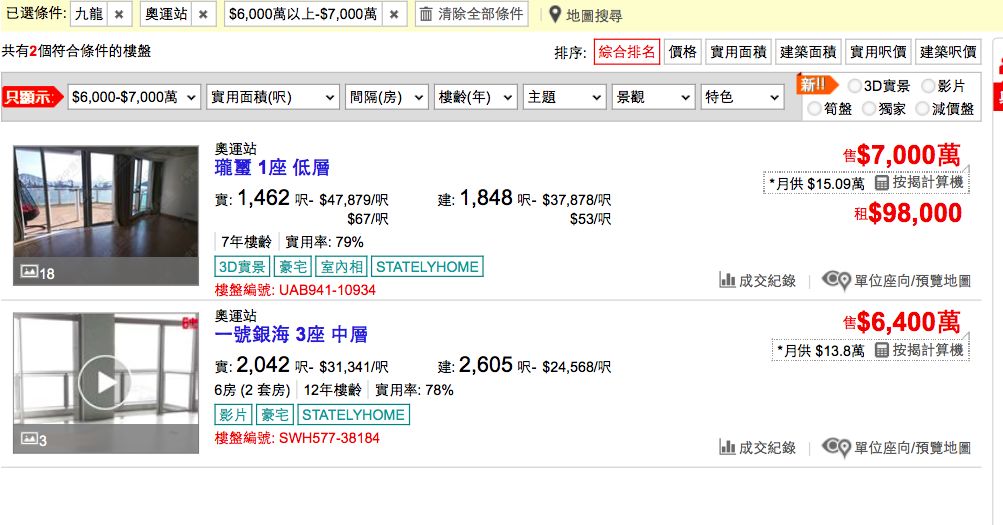Select the 影片 radio option
Viewport: 1003px width, 525px height.
[928, 86]
